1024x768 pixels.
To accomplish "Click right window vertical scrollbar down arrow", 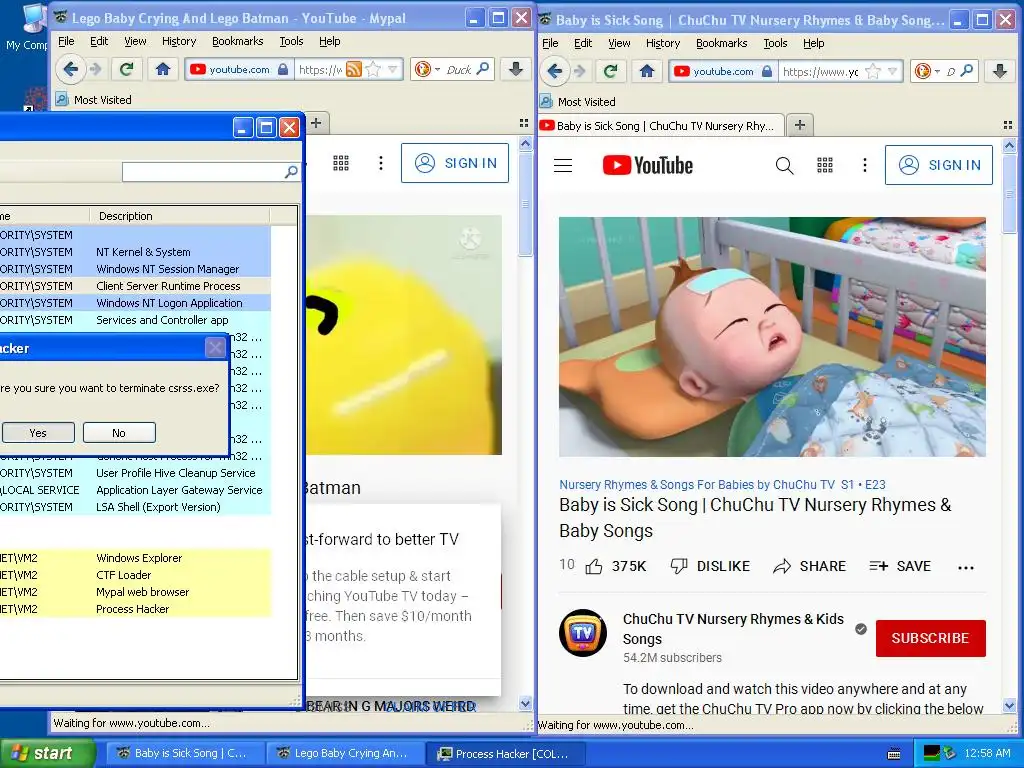I will pos(1009,705).
